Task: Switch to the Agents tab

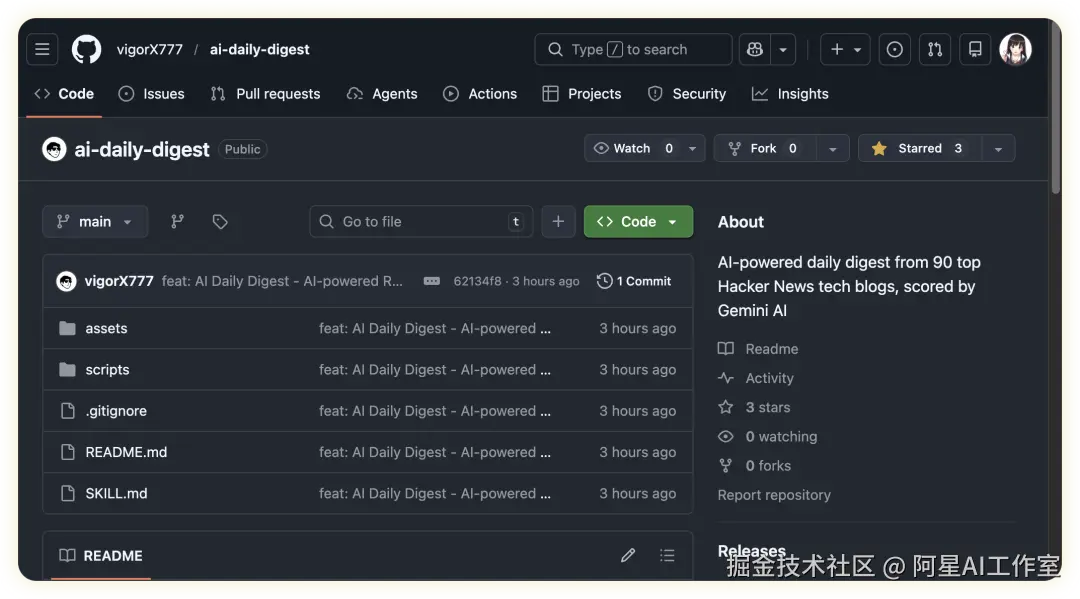Action: pos(382,94)
